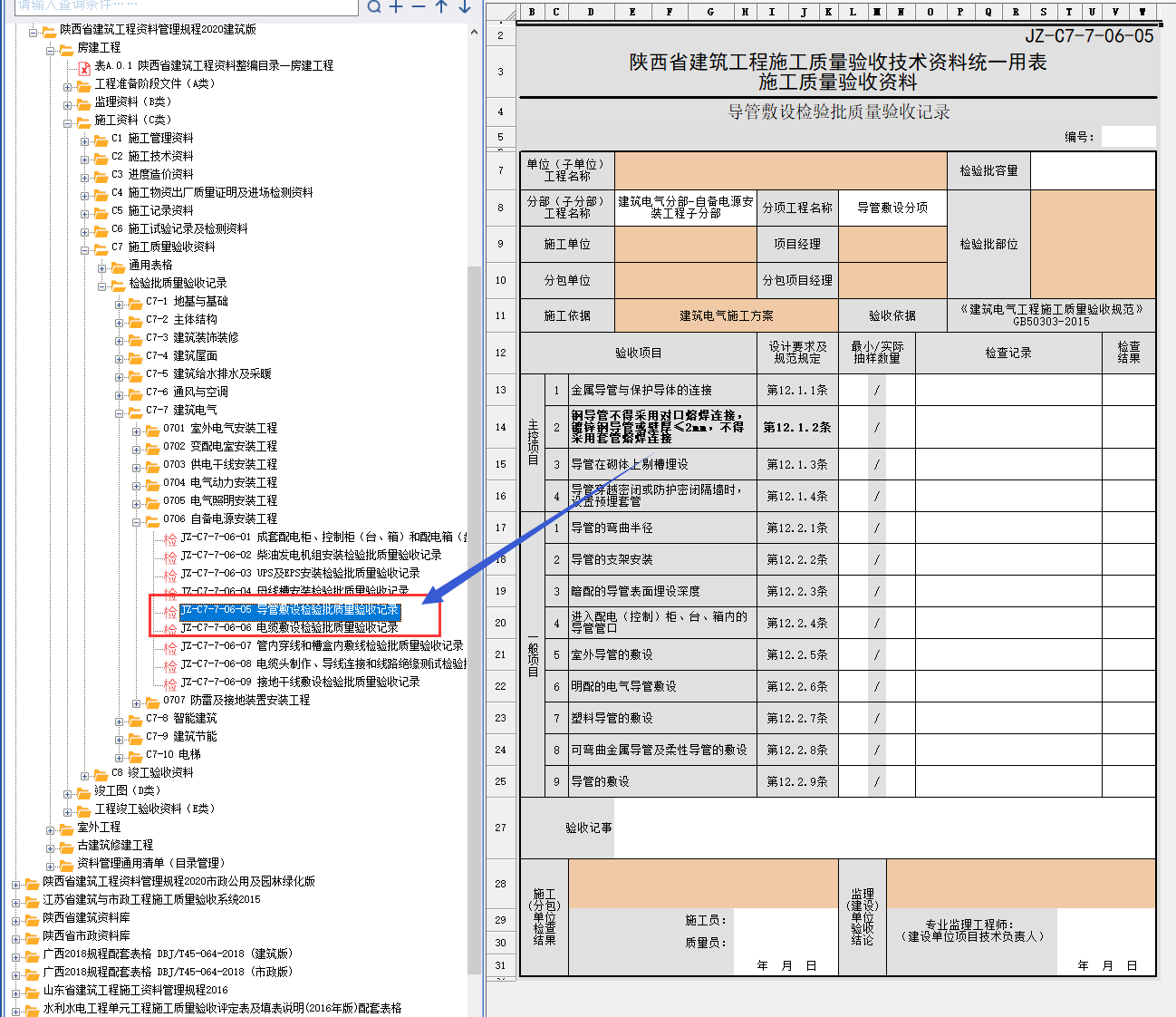
Task: Click the 0706 自备电源安装工程 folder icon
Action: tap(152, 519)
